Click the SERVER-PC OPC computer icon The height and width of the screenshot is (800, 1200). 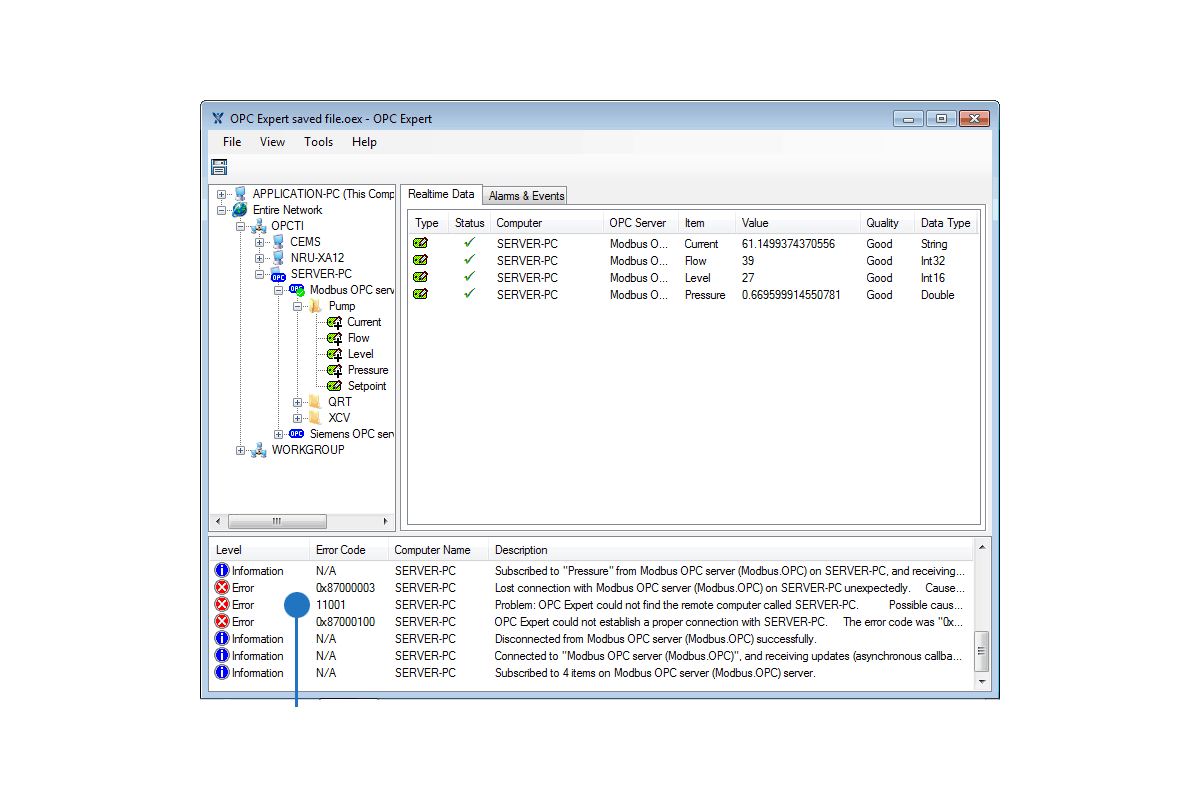click(x=278, y=275)
